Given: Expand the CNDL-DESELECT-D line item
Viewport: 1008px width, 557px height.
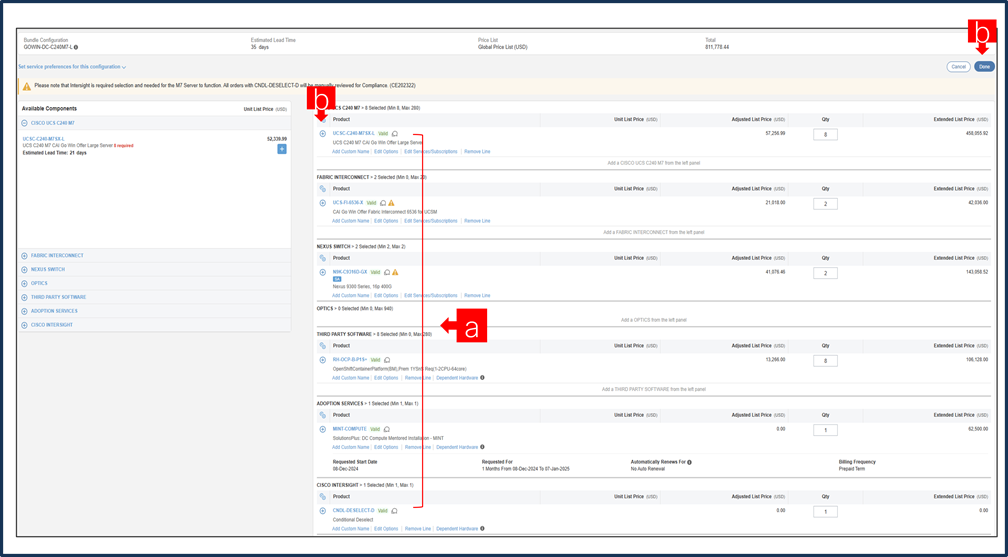Looking at the screenshot, I should (323, 511).
